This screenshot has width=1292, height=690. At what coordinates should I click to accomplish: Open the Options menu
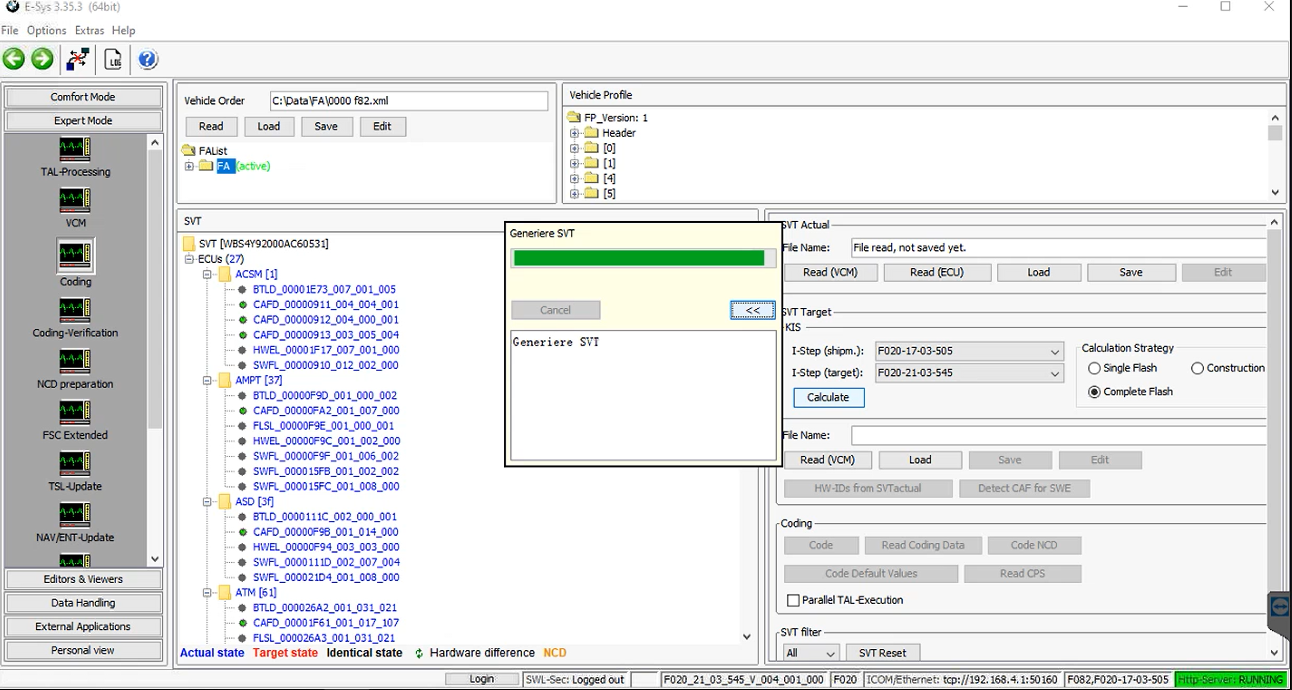click(x=47, y=31)
